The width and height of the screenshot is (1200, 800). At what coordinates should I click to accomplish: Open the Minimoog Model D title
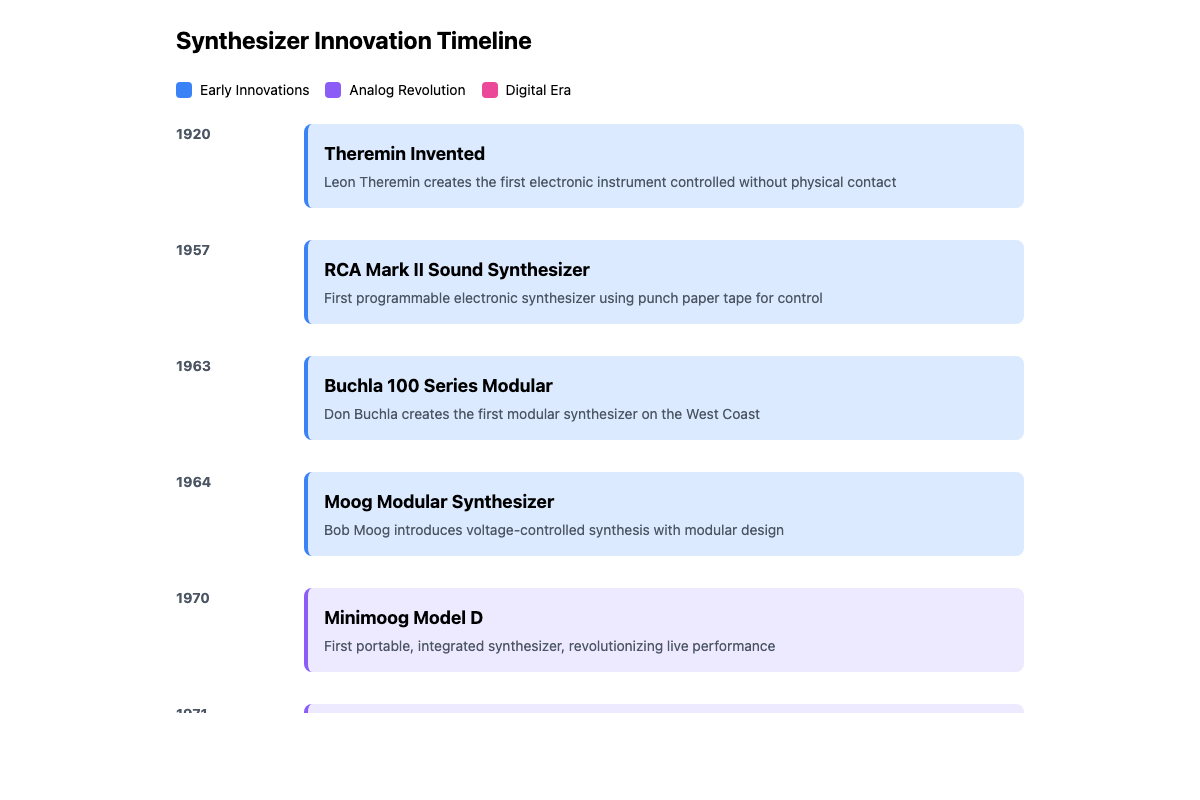point(403,618)
